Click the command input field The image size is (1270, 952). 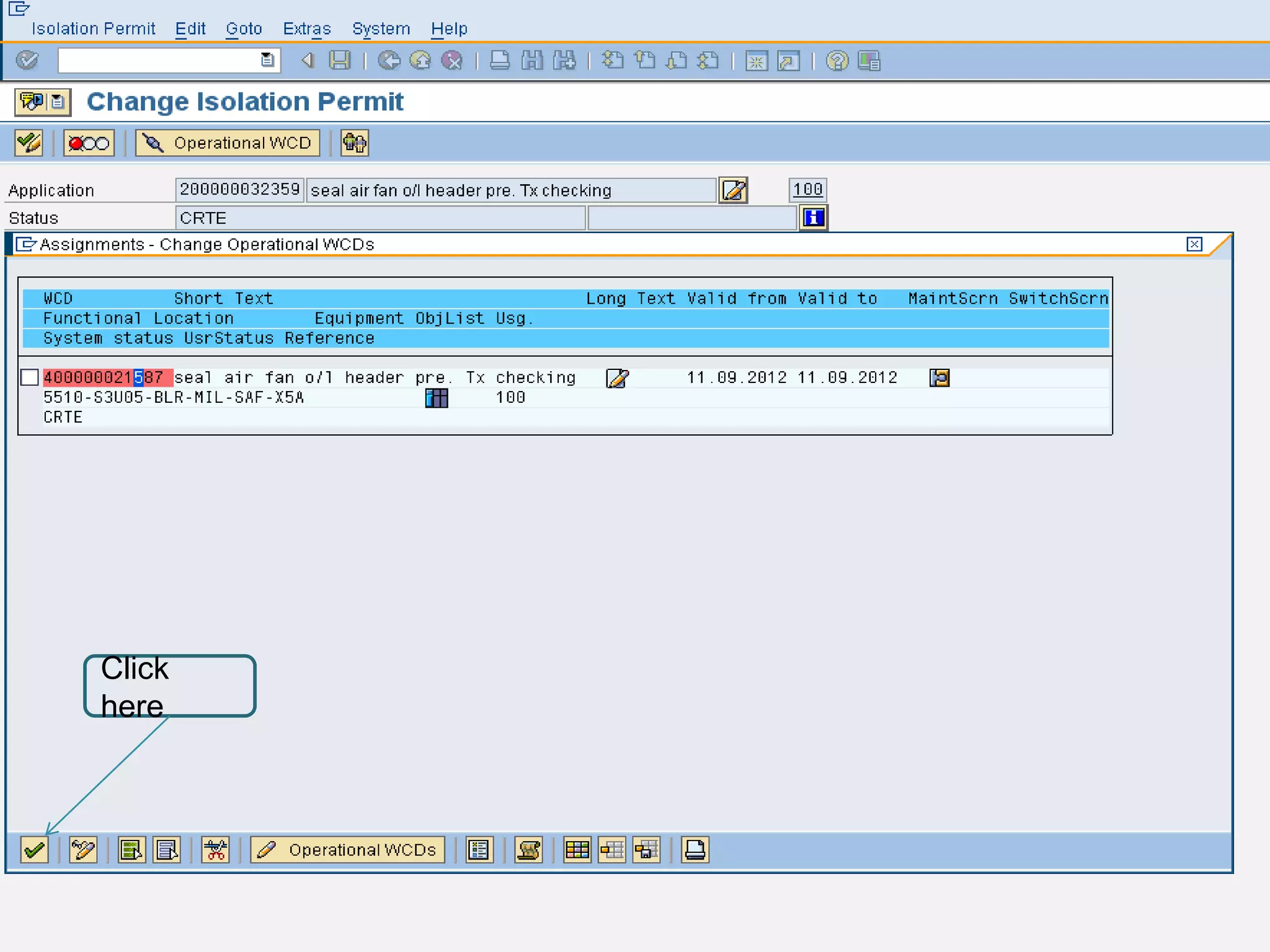pyautogui.click(x=158, y=61)
